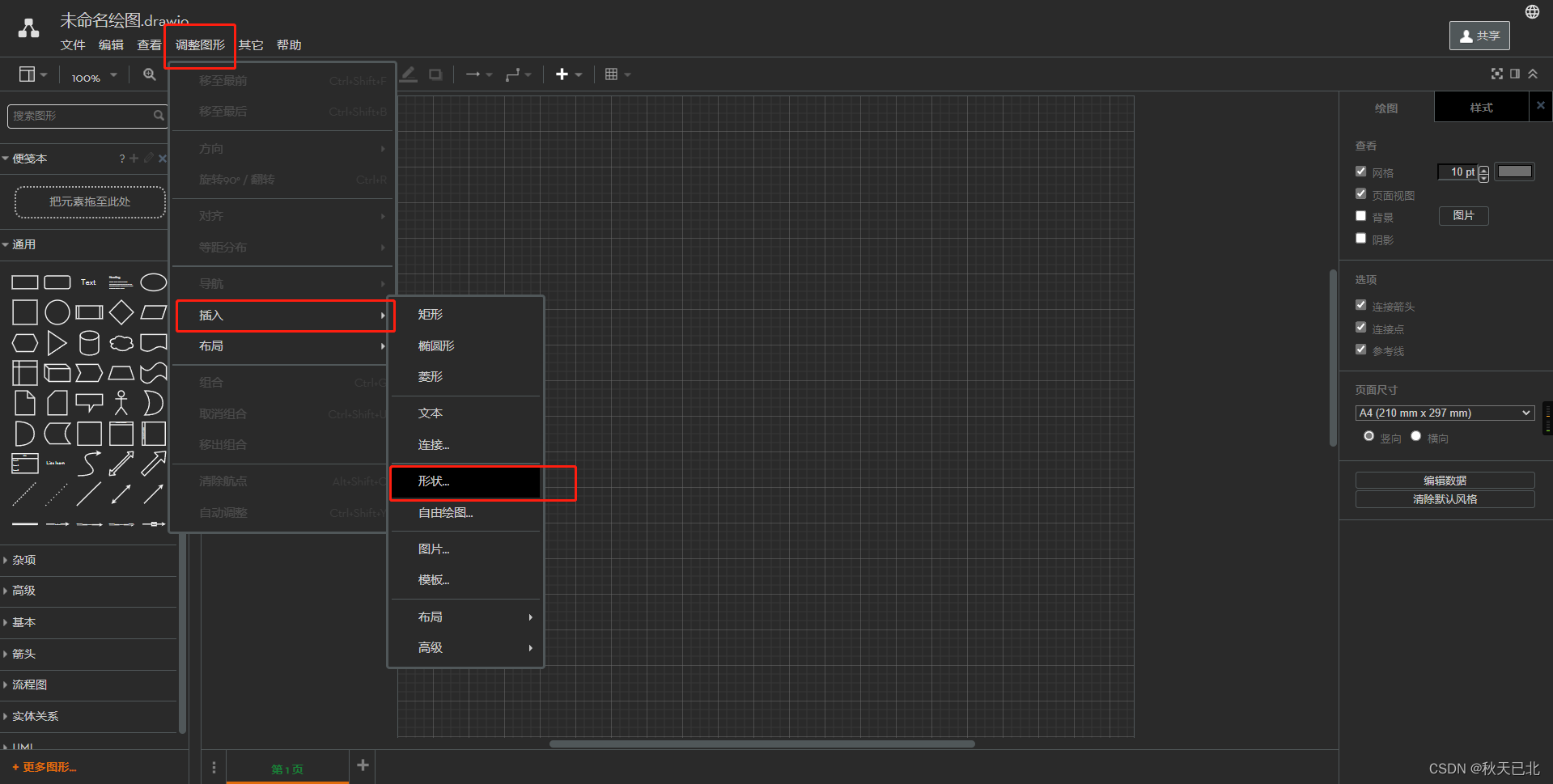Enable the 背景 background checkbox
This screenshot has height=784, width=1553.
coord(1361,216)
